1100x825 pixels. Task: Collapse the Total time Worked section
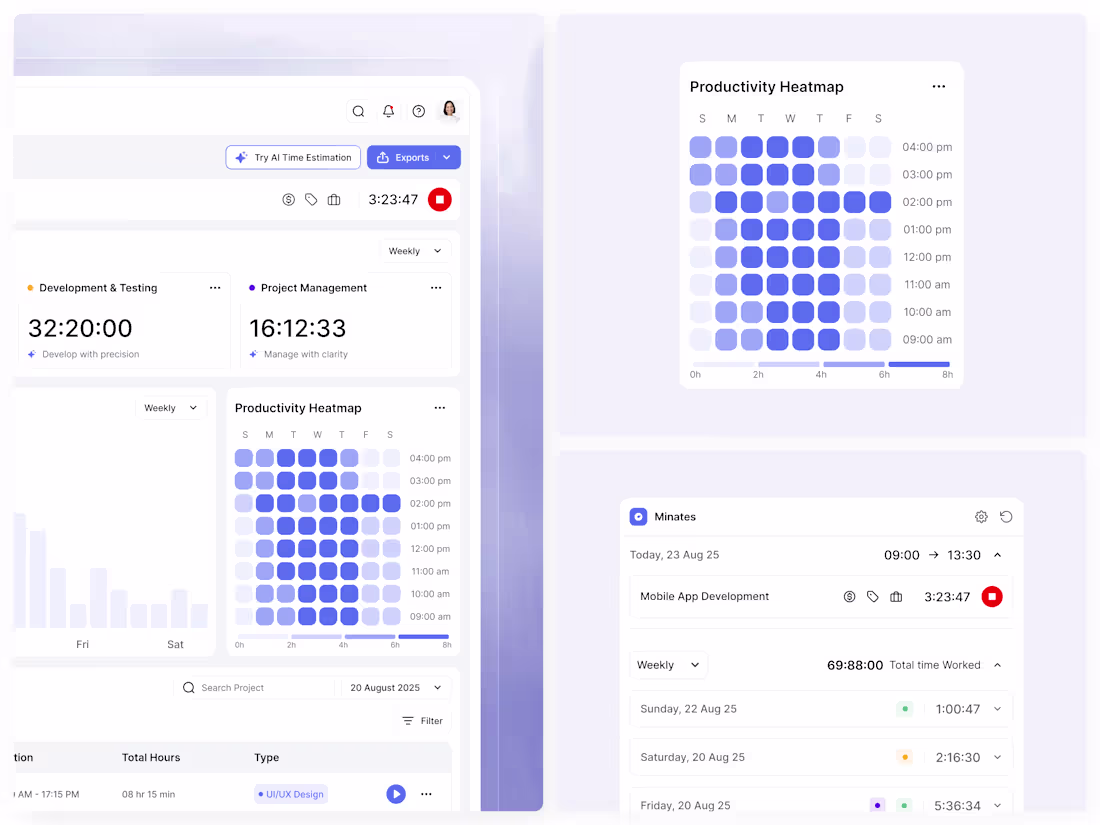tap(997, 664)
